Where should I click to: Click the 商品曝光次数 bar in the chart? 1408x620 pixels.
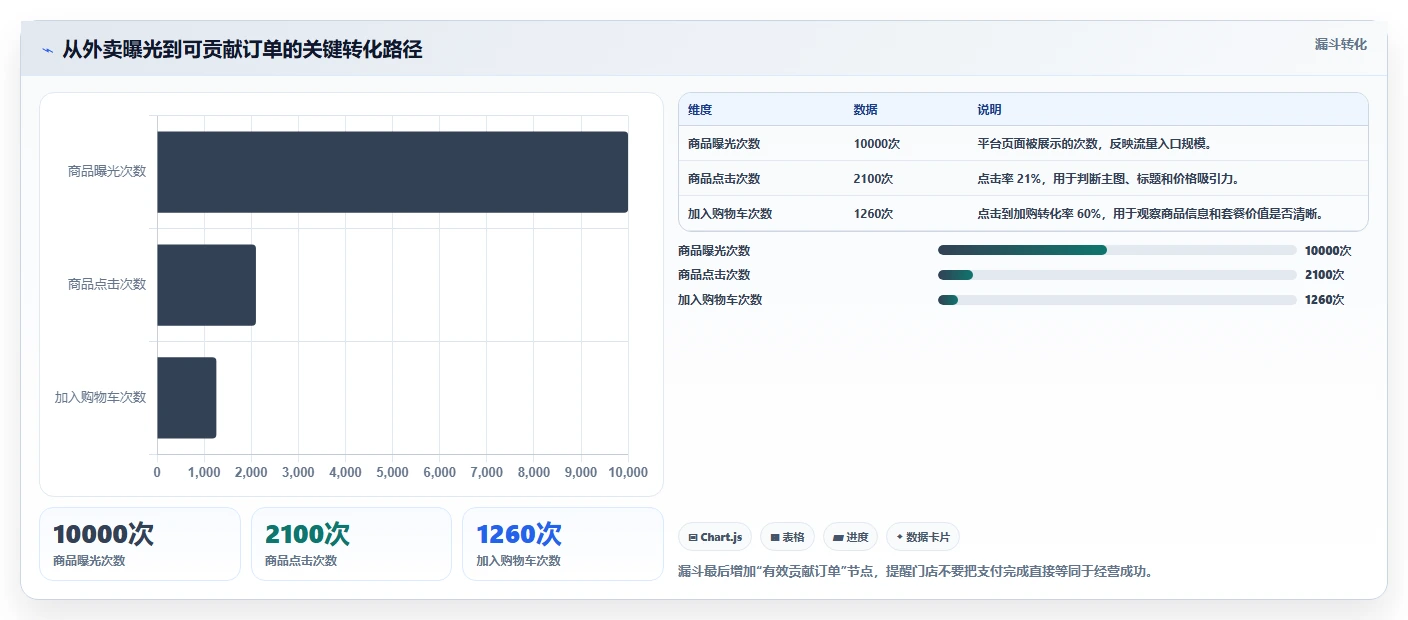pyautogui.click(x=392, y=172)
